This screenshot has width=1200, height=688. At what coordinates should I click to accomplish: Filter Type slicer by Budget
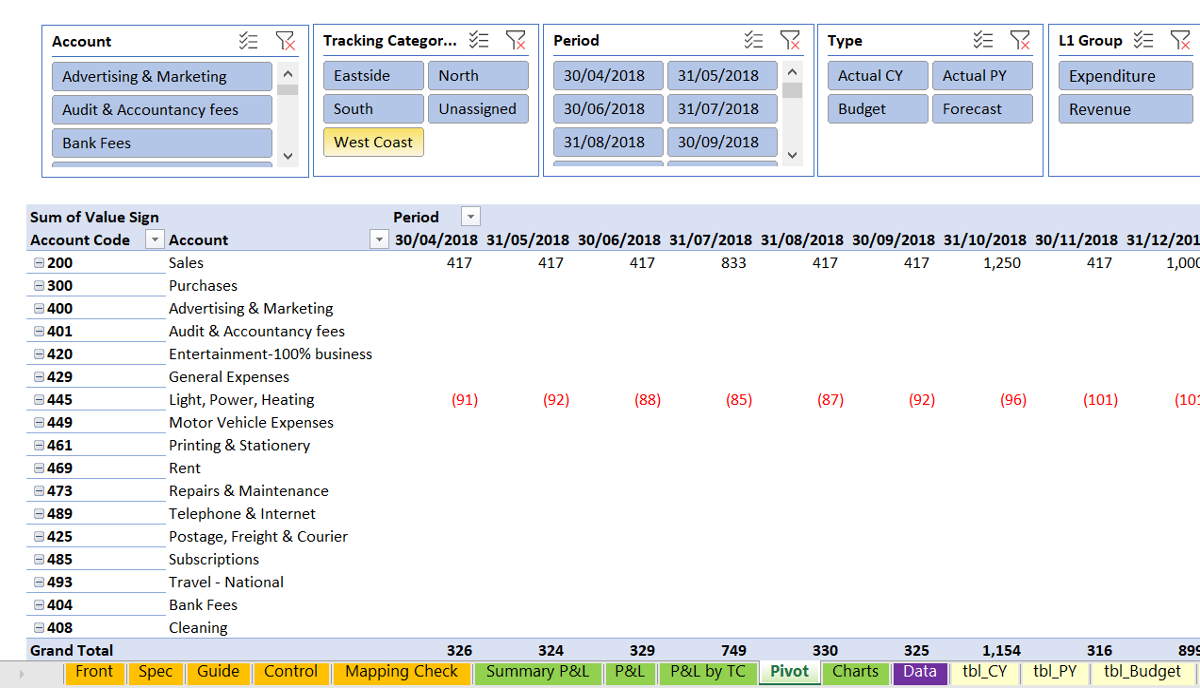click(877, 109)
